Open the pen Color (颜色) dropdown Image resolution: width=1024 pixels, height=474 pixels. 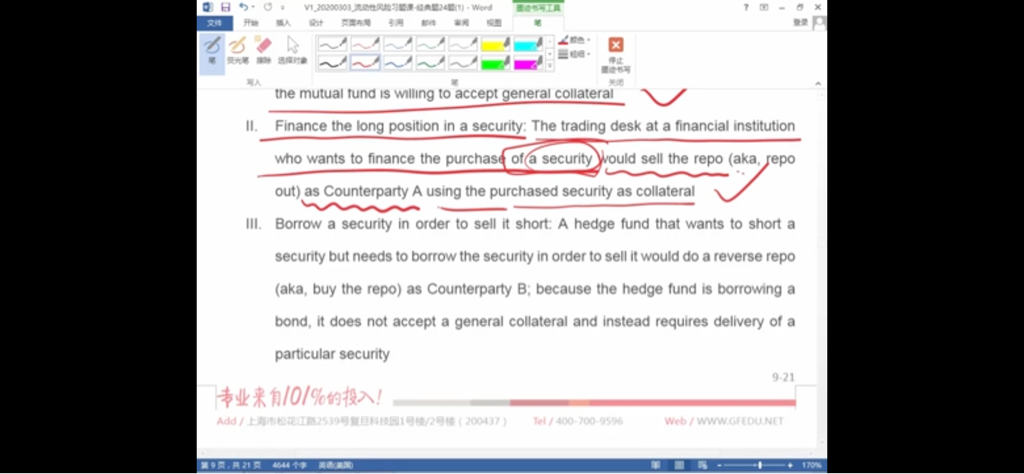(x=574, y=40)
